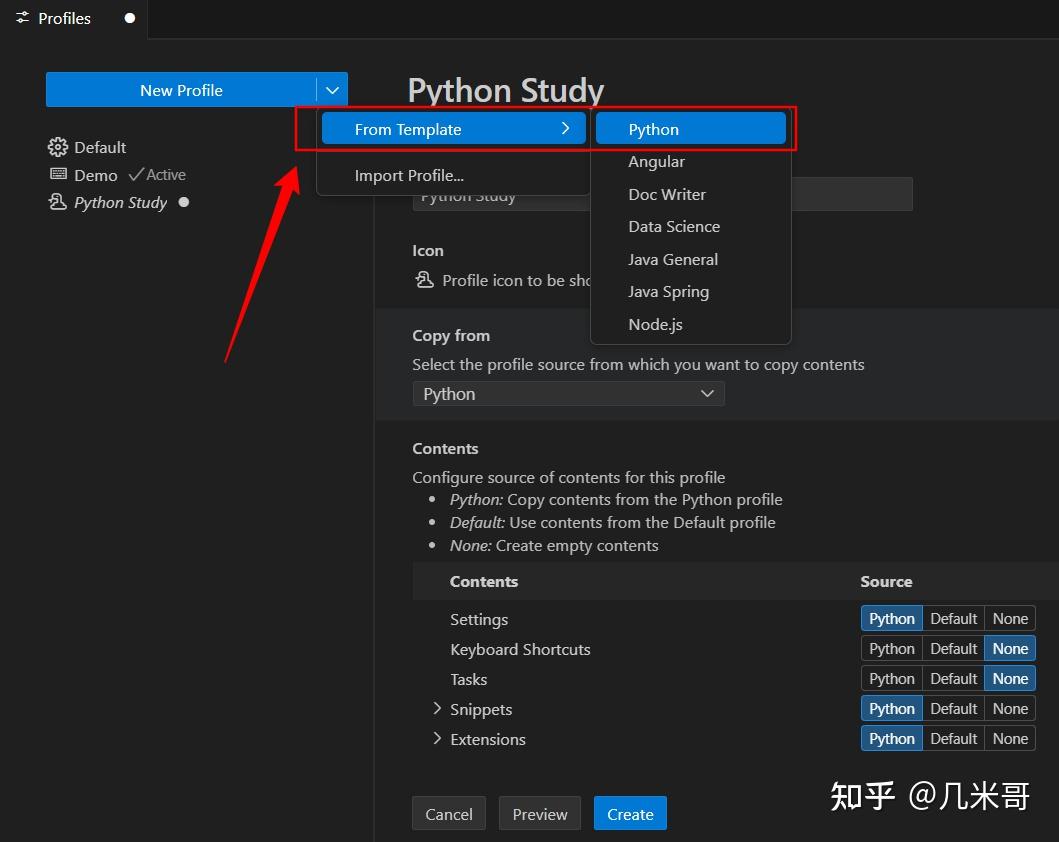Open the New Profile dropdown arrow

tap(332, 89)
